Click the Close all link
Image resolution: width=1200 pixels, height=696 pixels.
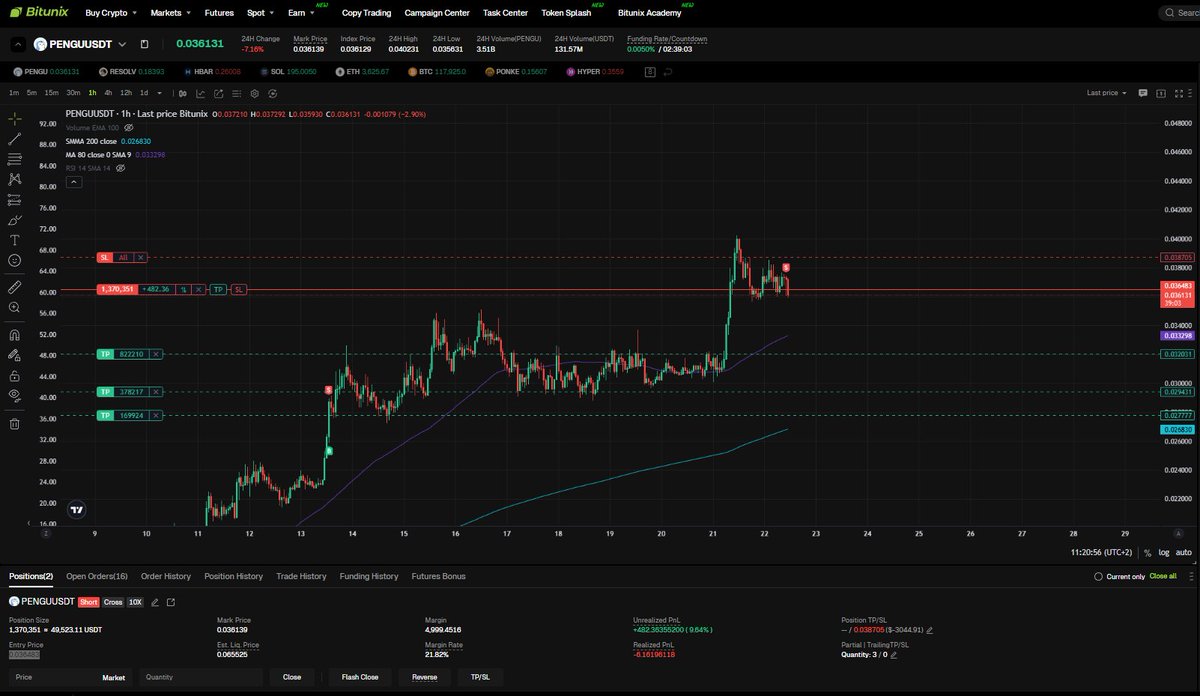[x=1163, y=577]
